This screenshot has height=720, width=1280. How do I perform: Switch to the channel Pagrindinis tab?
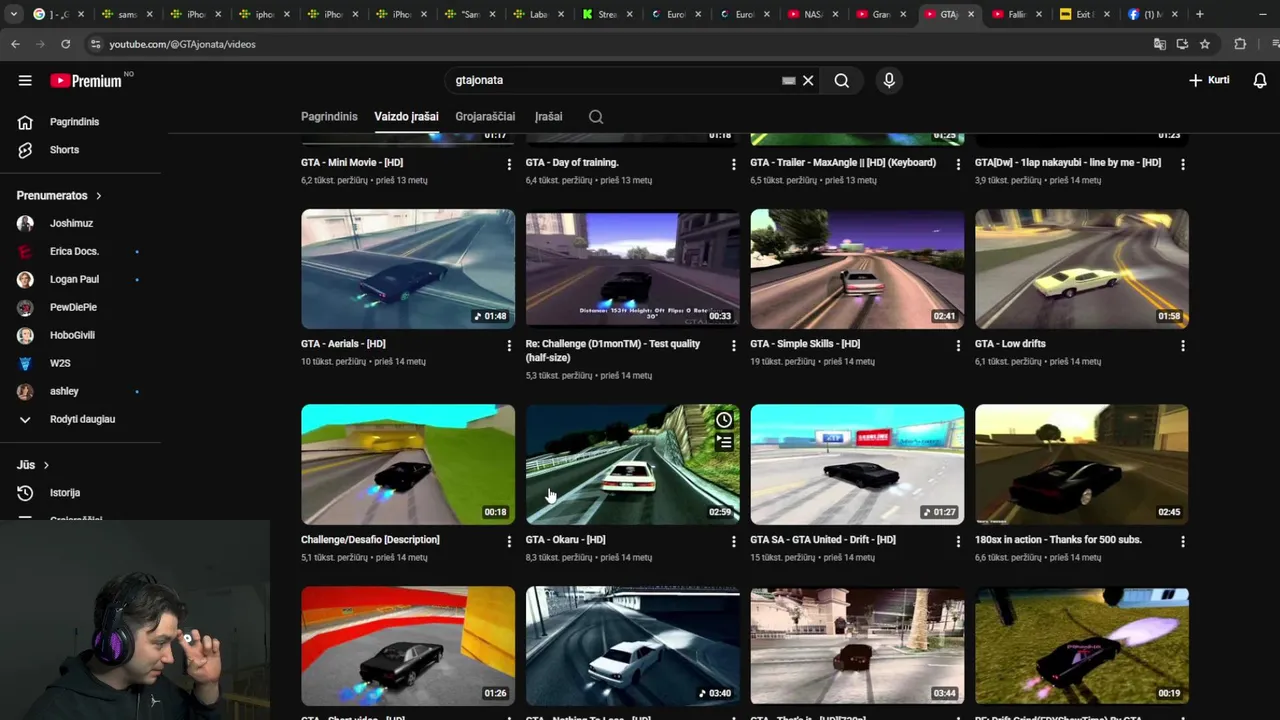point(329,117)
